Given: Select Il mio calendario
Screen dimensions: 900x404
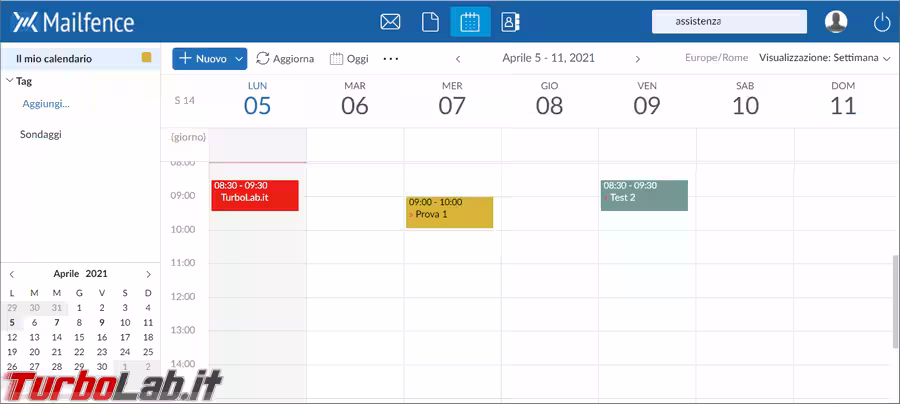Looking at the screenshot, I should (x=54, y=58).
